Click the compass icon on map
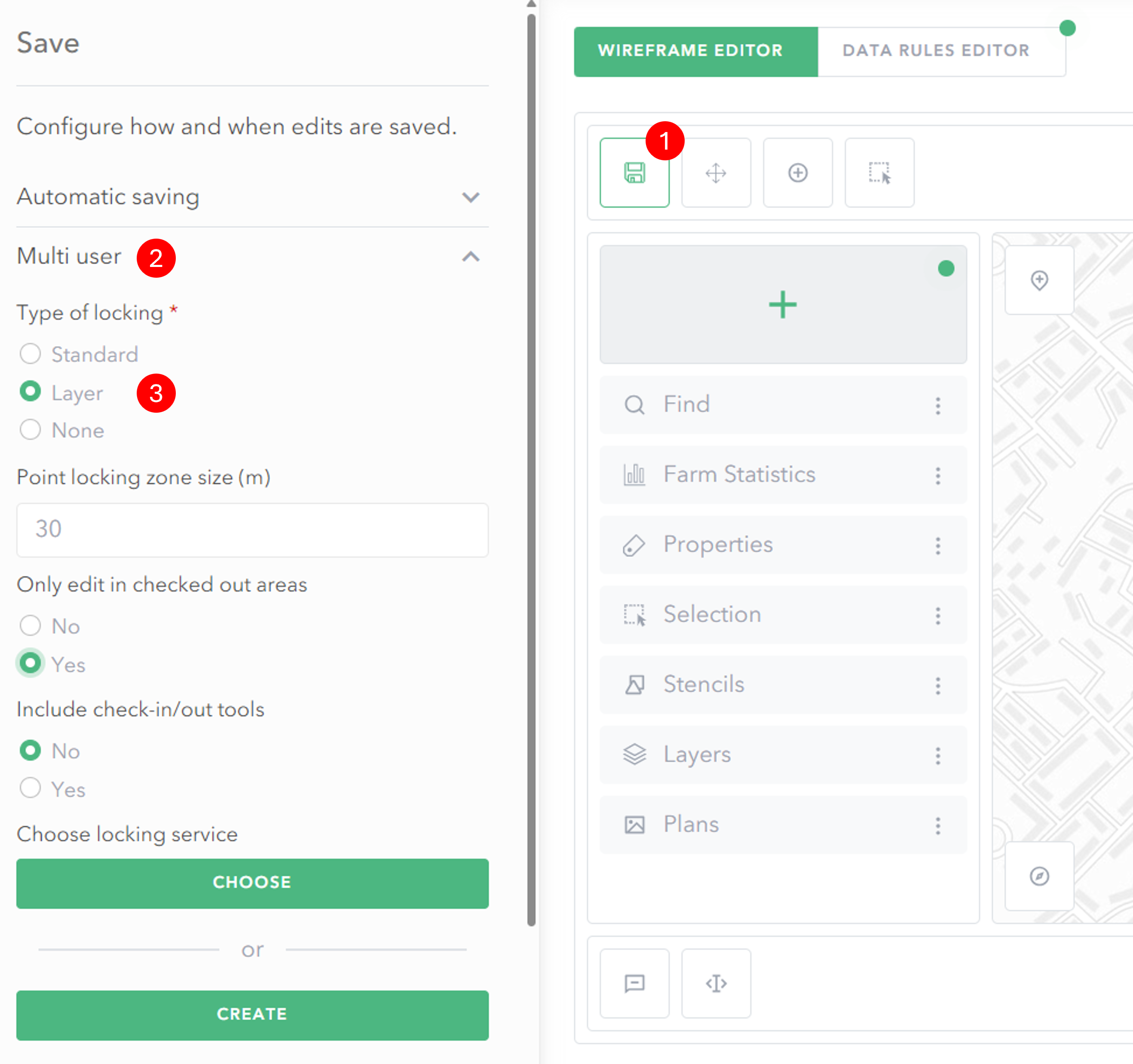Viewport: 1133px width, 1064px height. (1039, 876)
